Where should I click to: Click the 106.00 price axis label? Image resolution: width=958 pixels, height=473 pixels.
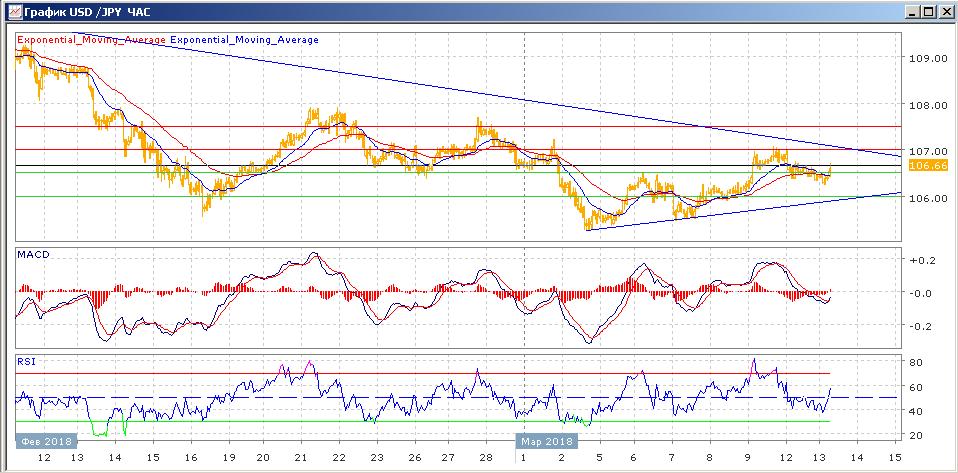929,198
